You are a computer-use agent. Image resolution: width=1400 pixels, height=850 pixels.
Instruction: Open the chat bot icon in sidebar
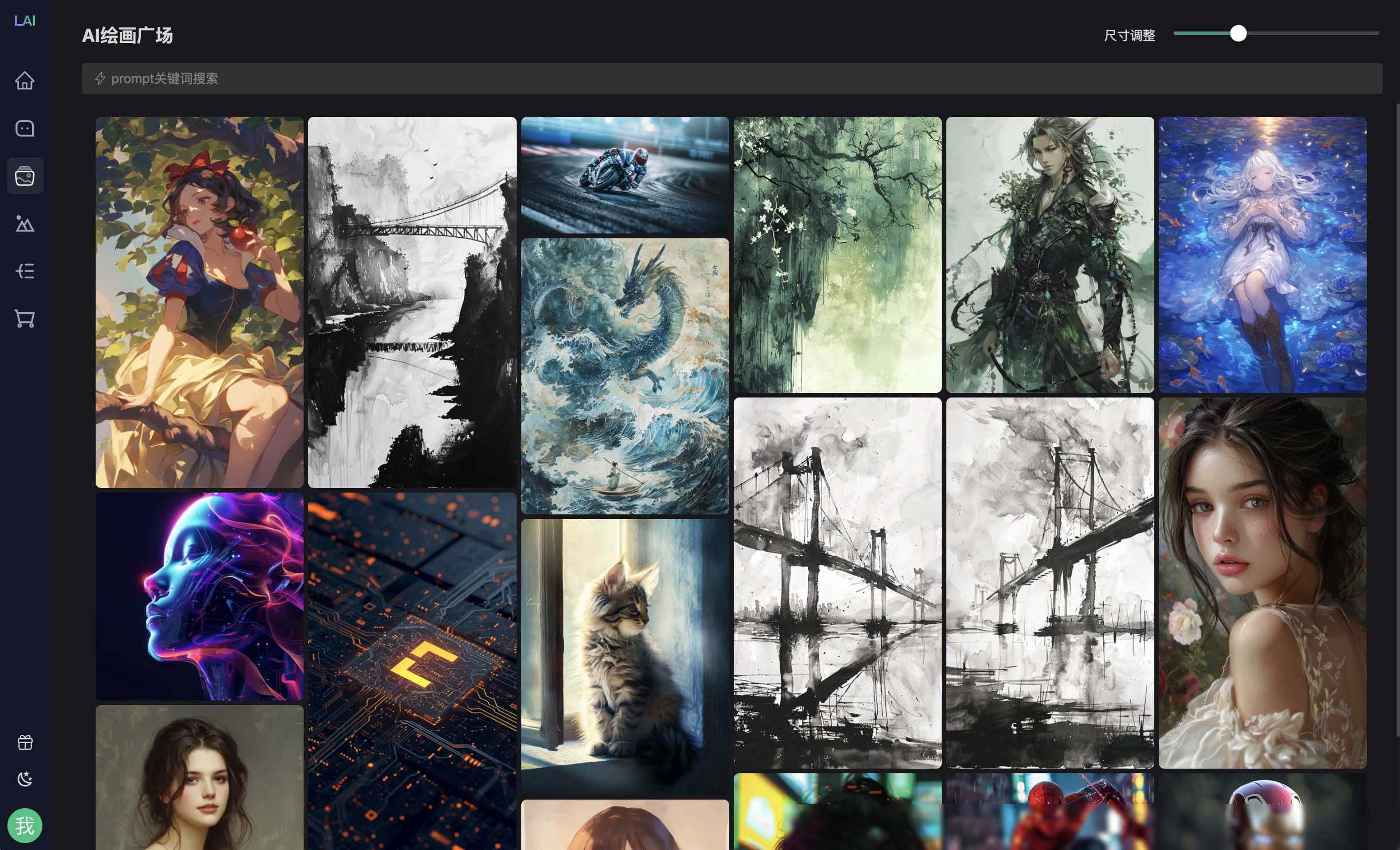pyautogui.click(x=25, y=128)
